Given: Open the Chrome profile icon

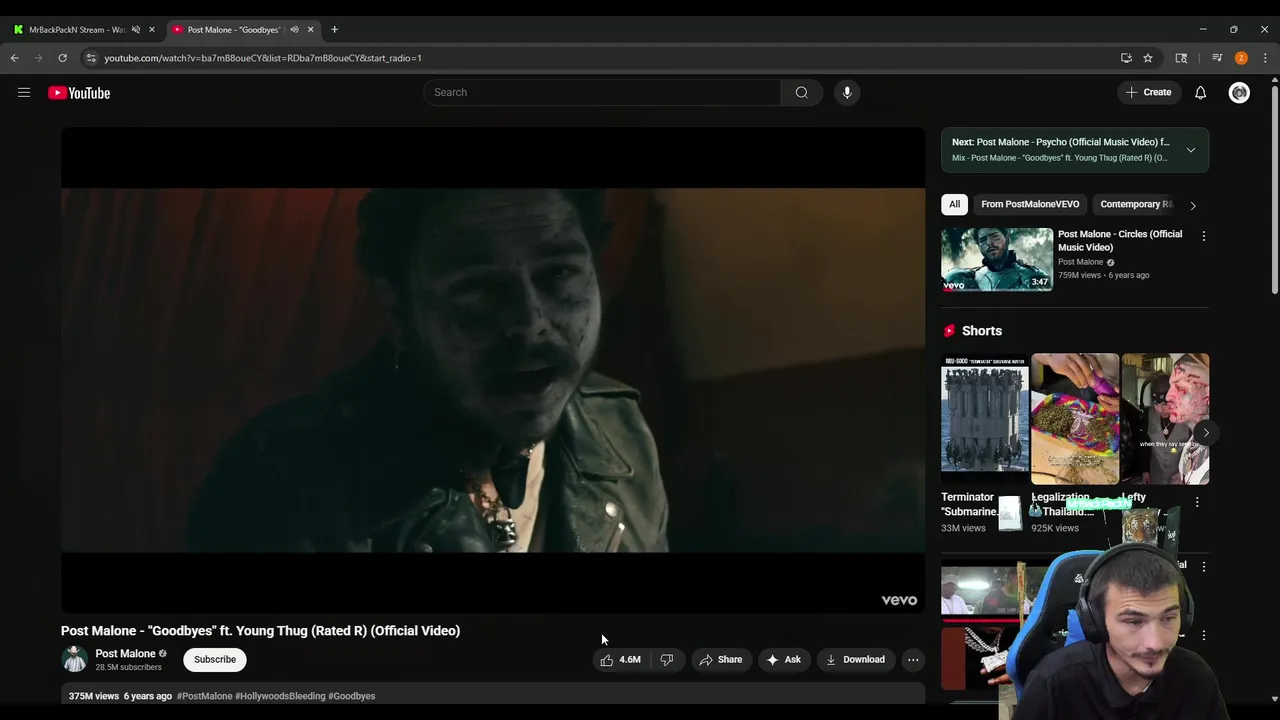Looking at the screenshot, I should (x=1241, y=58).
